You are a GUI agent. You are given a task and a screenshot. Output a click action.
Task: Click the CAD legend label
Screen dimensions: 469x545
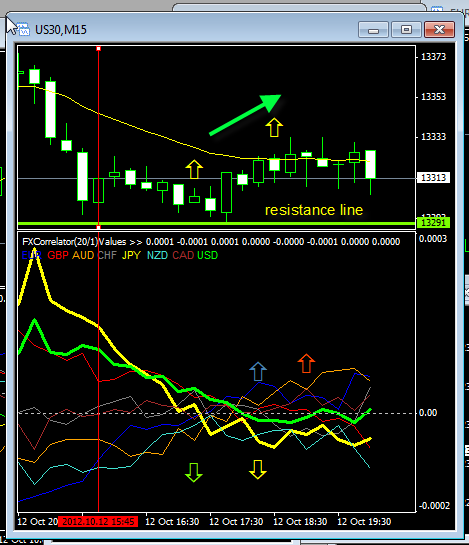point(183,255)
